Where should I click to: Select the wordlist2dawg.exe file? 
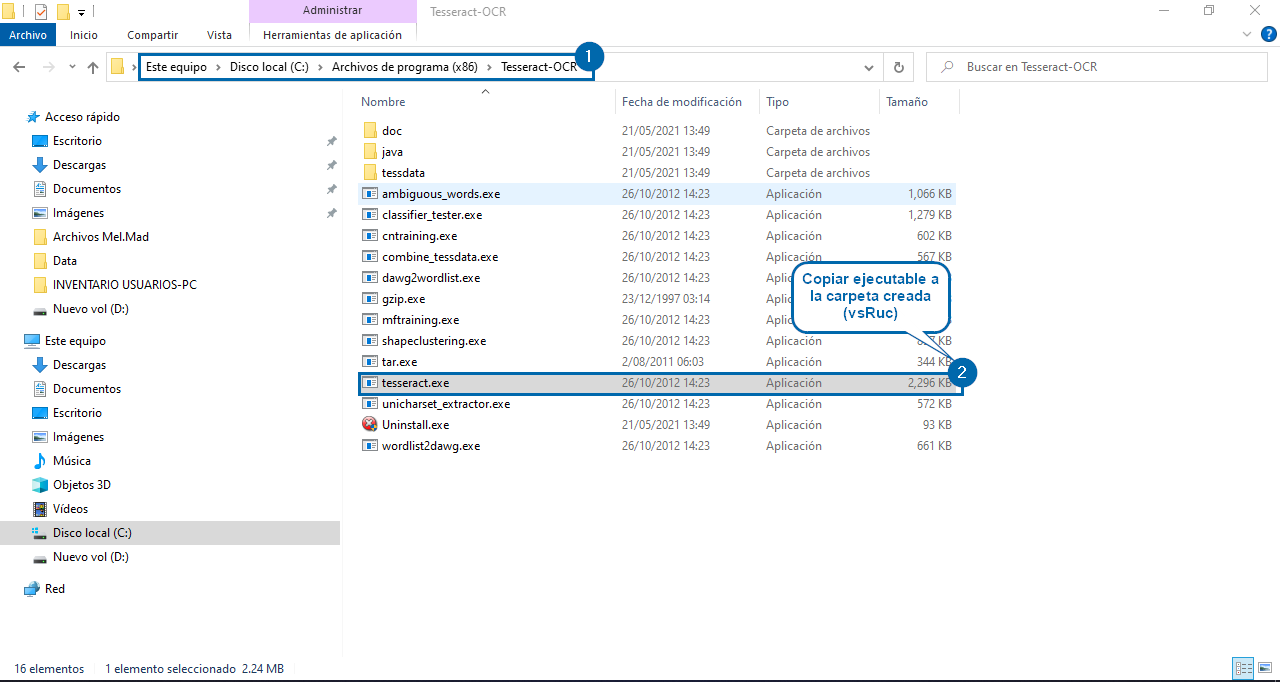tap(657, 446)
